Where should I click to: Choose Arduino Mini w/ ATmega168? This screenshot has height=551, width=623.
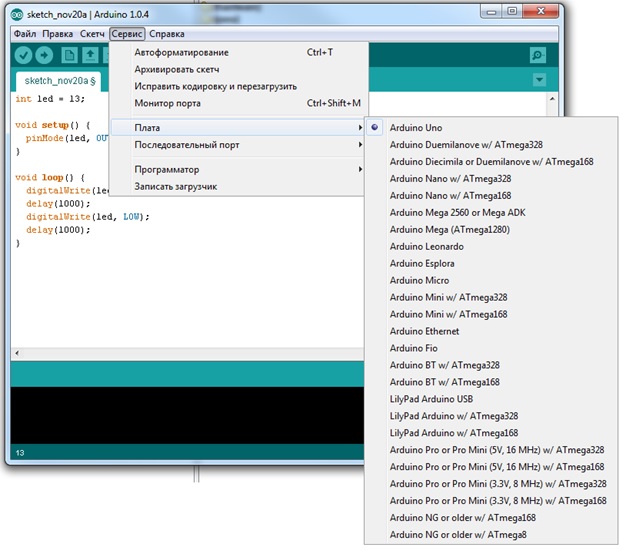491,314
